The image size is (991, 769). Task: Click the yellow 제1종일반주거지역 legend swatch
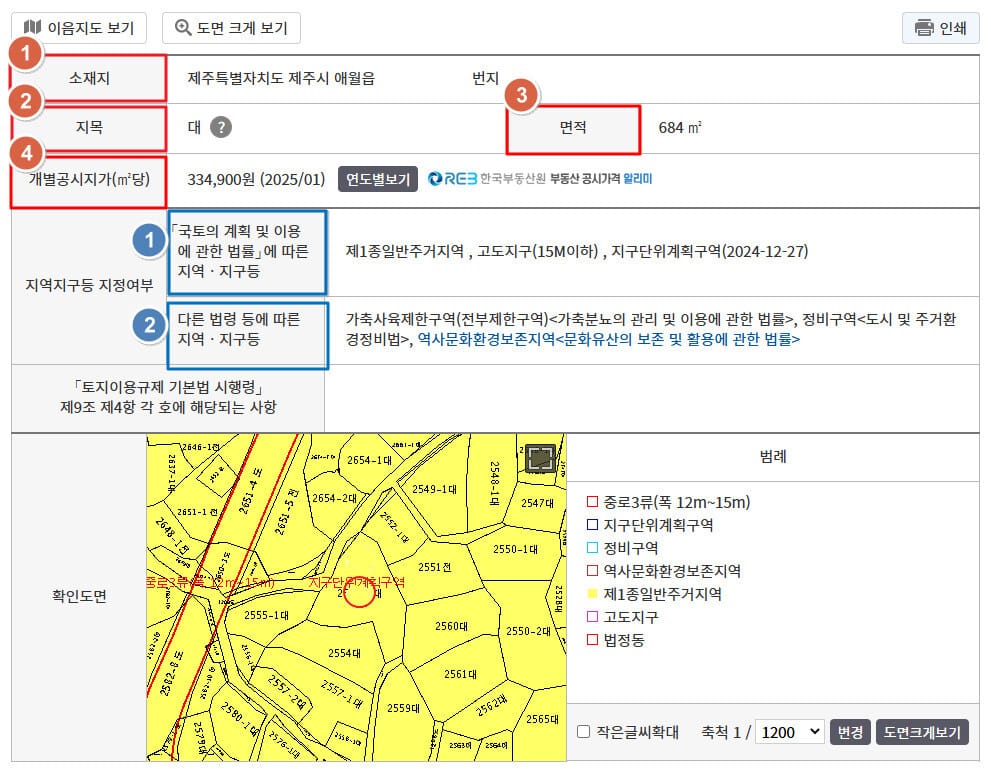pyautogui.click(x=592, y=594)
